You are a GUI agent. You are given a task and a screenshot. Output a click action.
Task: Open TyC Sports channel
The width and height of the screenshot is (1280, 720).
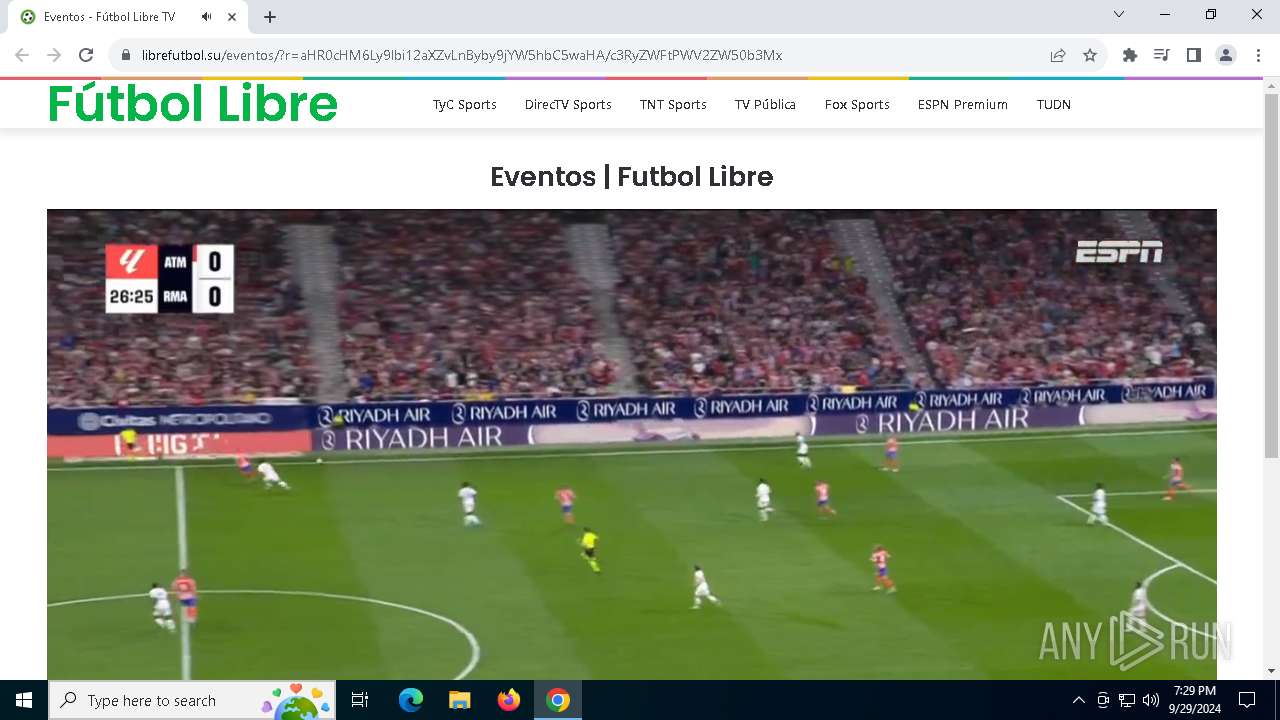[465, 104]
